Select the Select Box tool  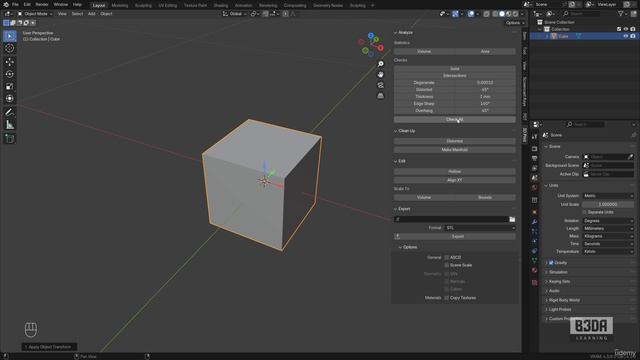[x=10, y=36]
